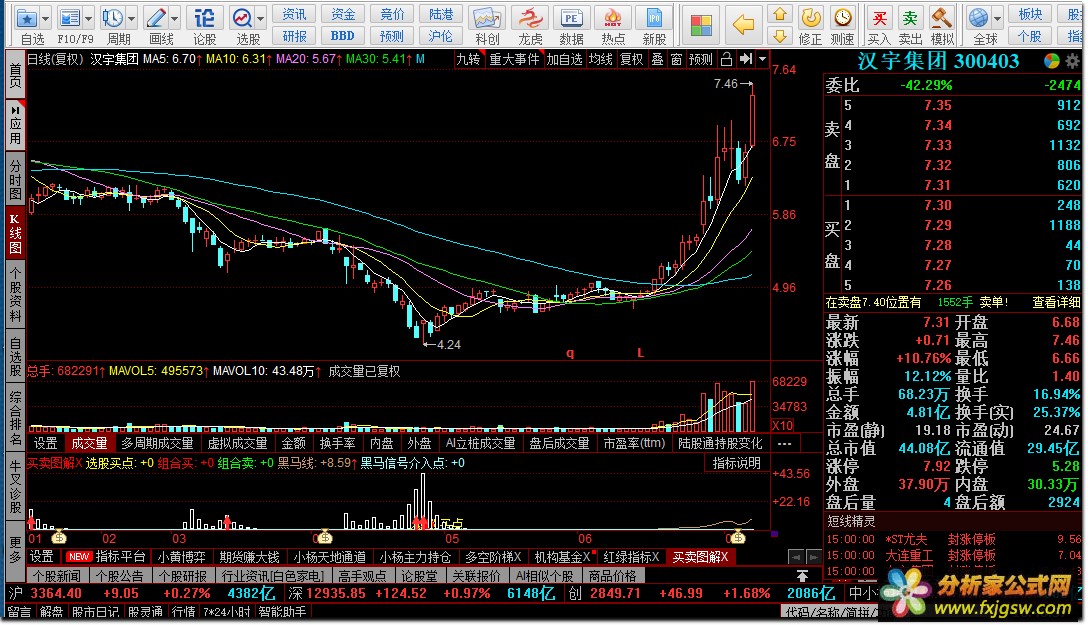
Task: Click the yellow down arrow icon
Action: [780, 35]
